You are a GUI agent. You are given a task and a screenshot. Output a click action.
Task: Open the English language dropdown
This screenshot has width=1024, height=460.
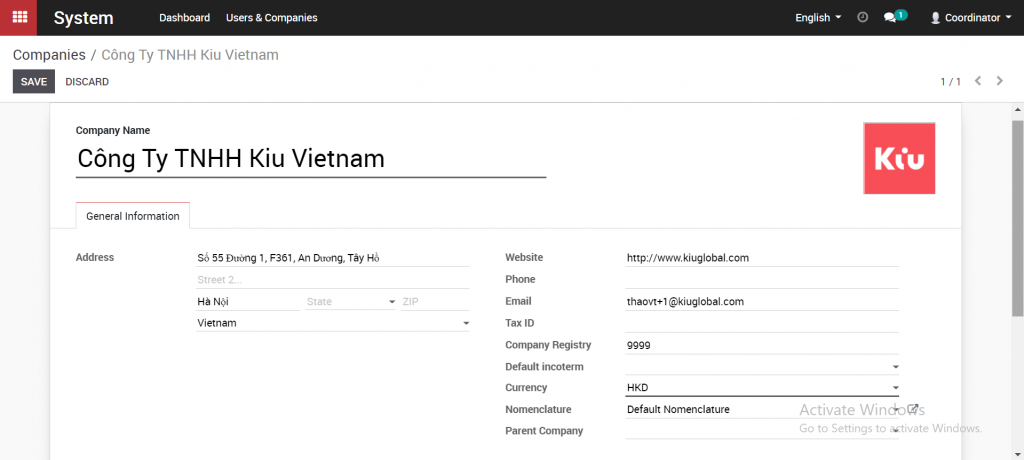(818, 18)
